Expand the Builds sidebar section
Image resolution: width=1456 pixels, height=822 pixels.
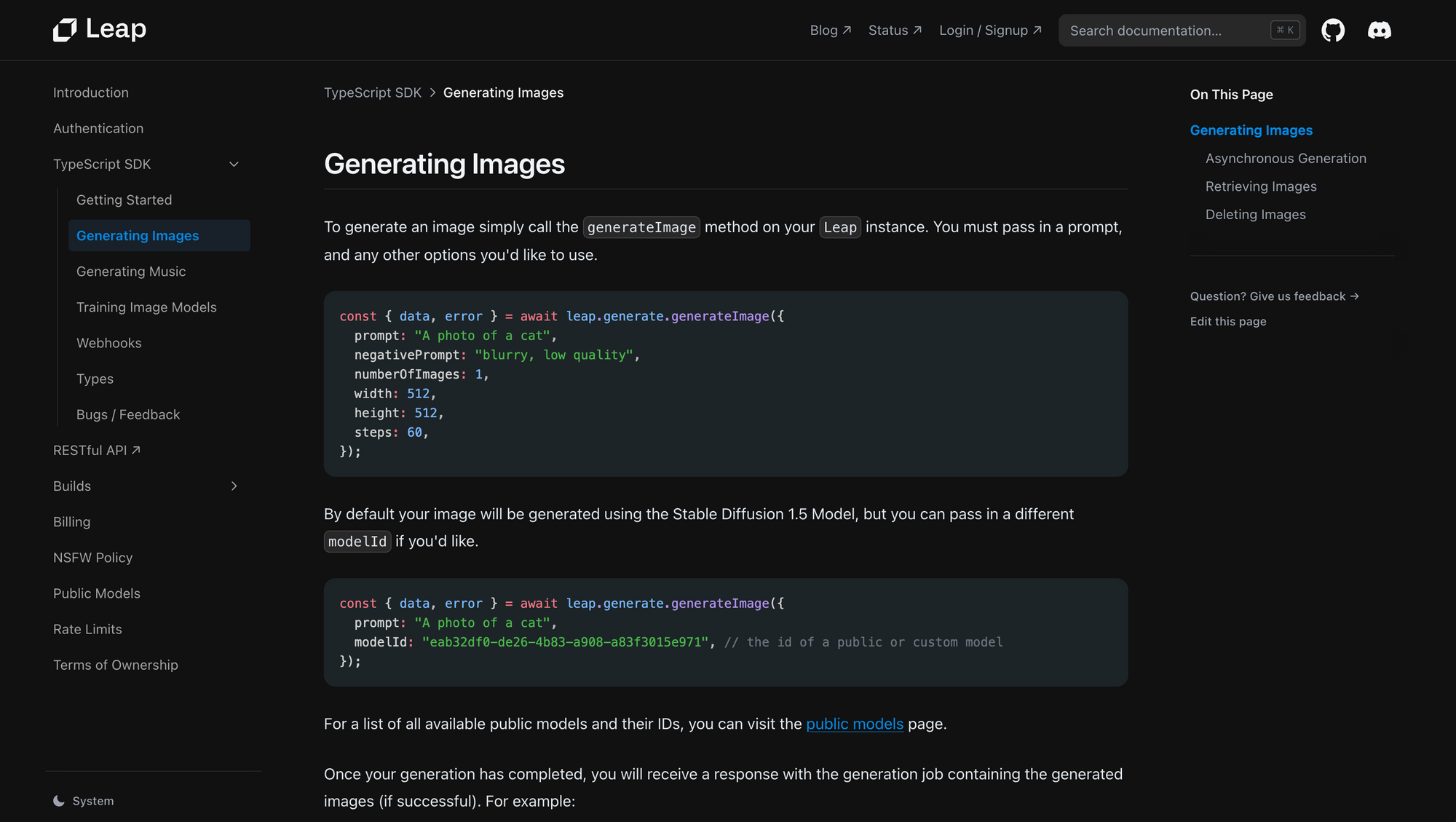coord(234,486)
